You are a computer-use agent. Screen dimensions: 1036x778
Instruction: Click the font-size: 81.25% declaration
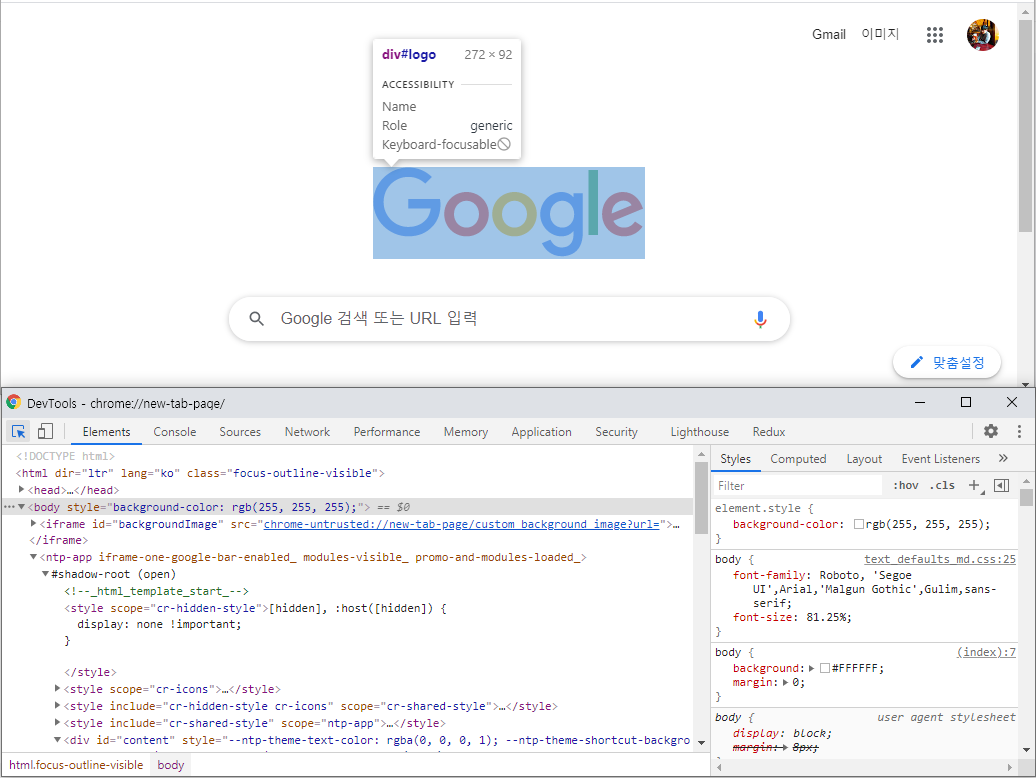click(792, 617)
